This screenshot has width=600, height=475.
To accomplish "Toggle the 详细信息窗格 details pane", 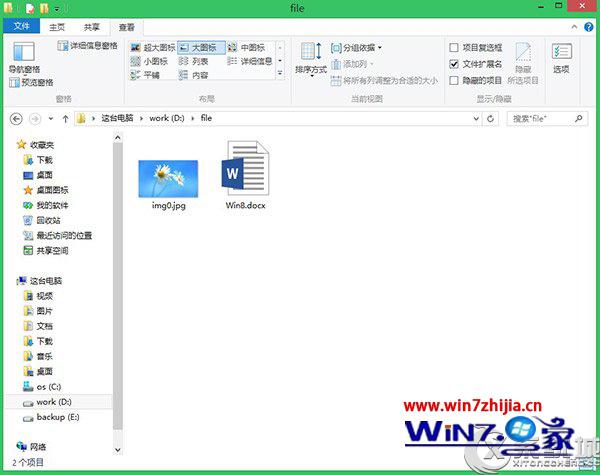I will (88, 46).
